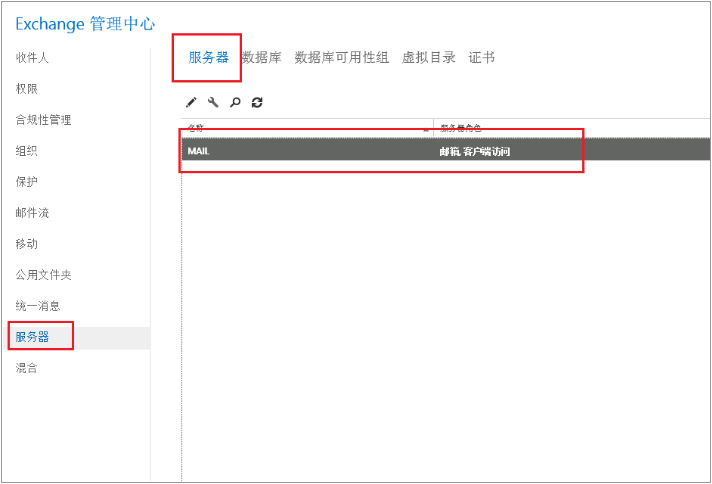The width and height of the screenshot is (712, 484).
Task: Open the 服务器 tab at top
Action: [208, 58]
